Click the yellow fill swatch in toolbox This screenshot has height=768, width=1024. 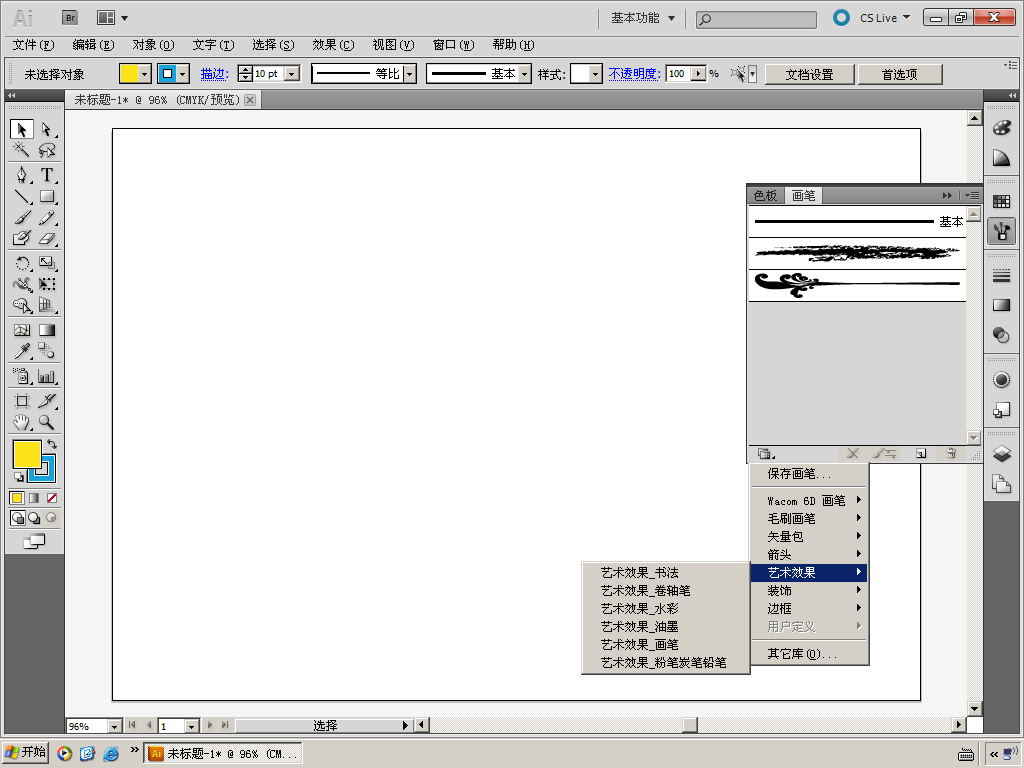click(x=27, y=455)
